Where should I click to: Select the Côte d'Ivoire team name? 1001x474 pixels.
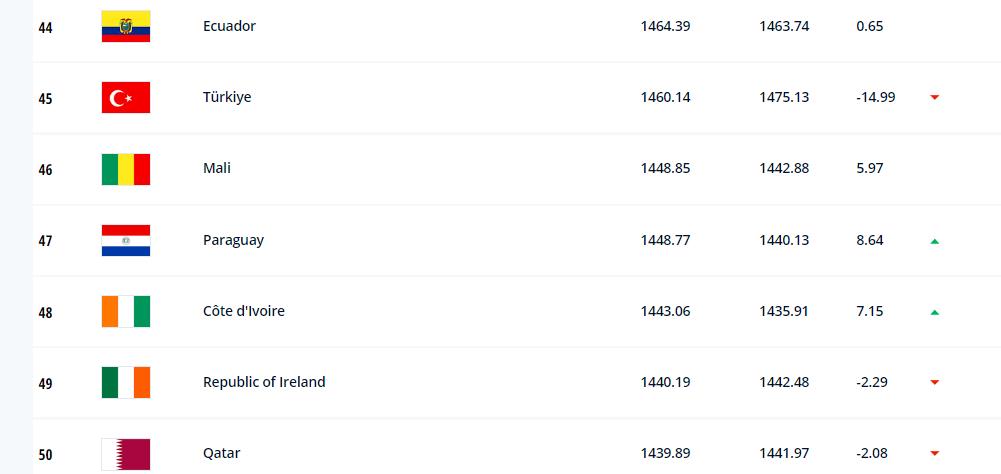pos(244,311)
